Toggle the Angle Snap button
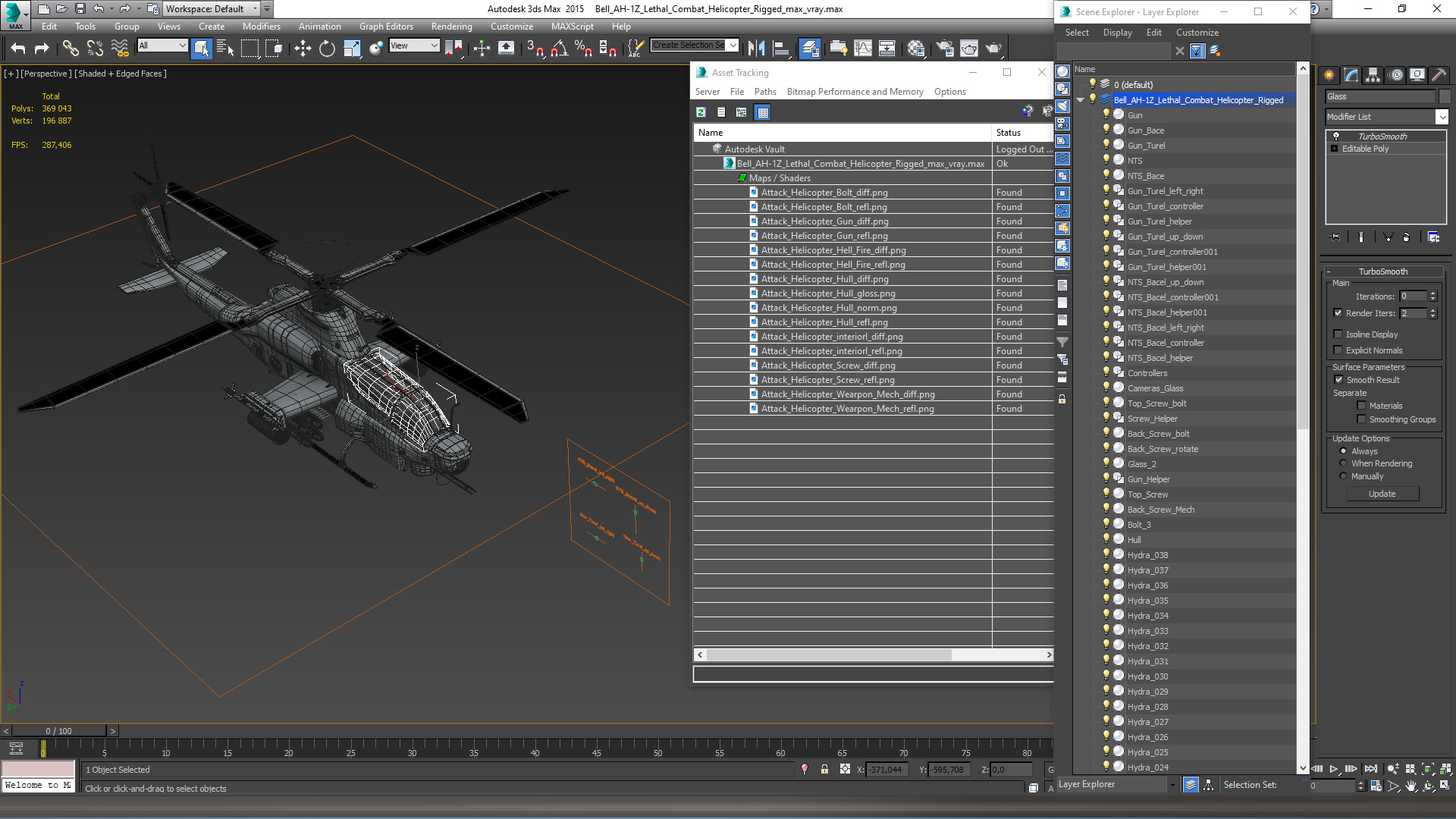Viewport: 1456px width, 819px height. point(560,49)
